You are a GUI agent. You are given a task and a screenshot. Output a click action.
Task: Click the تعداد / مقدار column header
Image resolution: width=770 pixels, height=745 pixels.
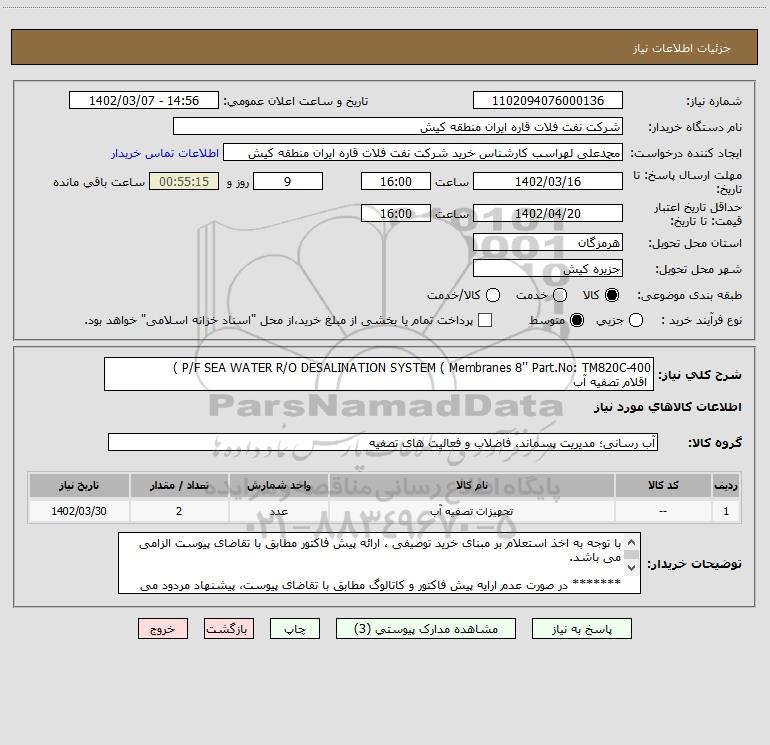tap(179, 485)
